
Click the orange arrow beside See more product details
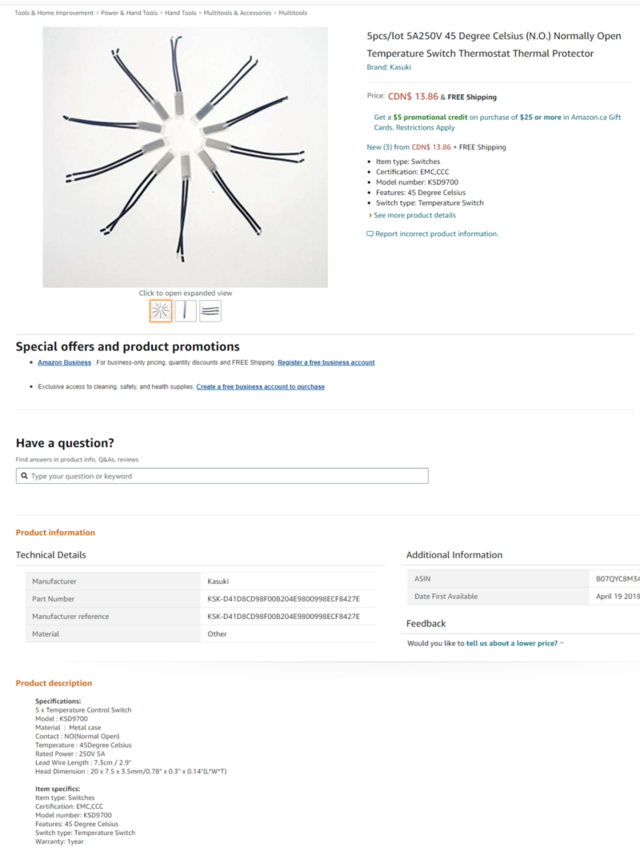pyautogui.click(x=370, y=215)
